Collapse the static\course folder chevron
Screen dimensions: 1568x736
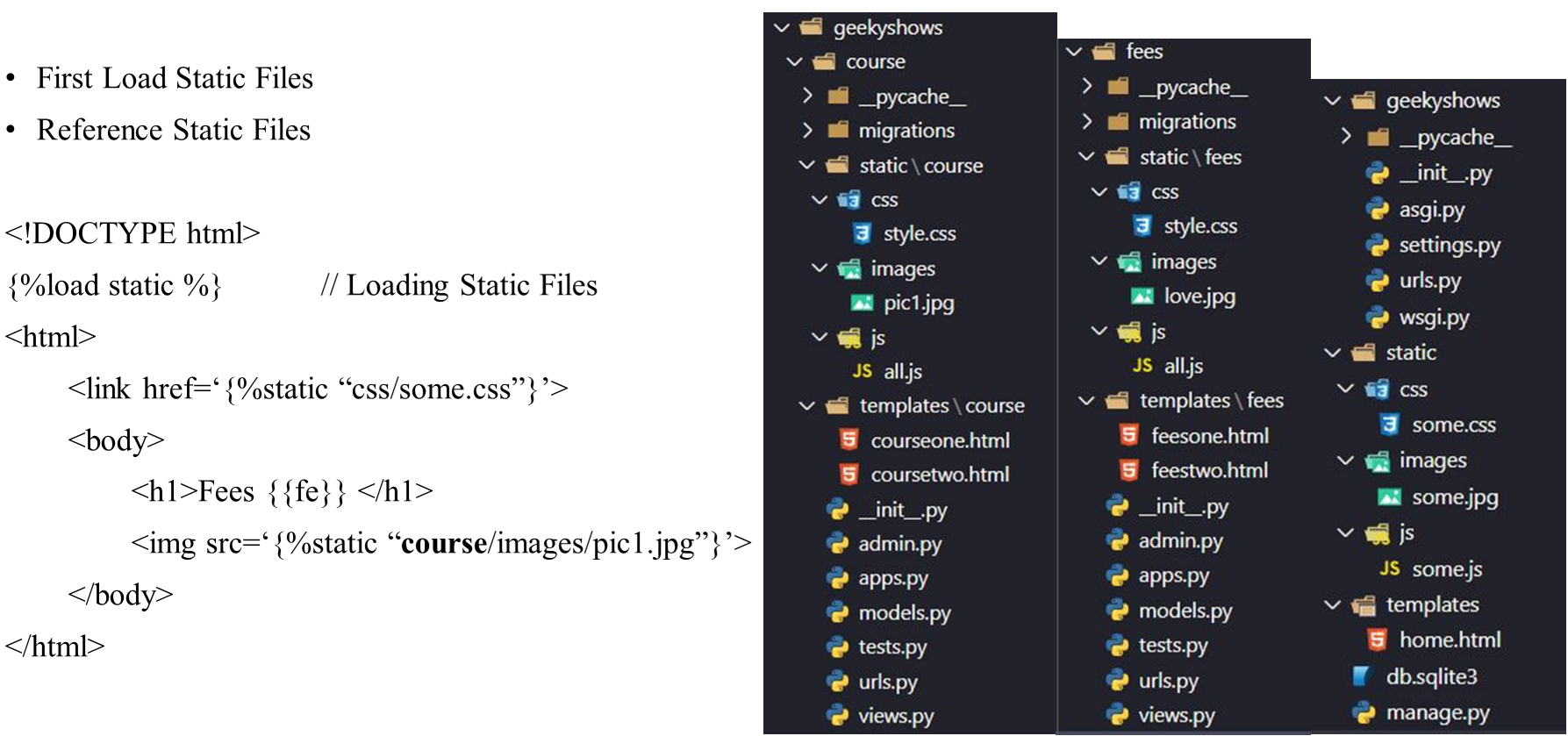(807, 165)
